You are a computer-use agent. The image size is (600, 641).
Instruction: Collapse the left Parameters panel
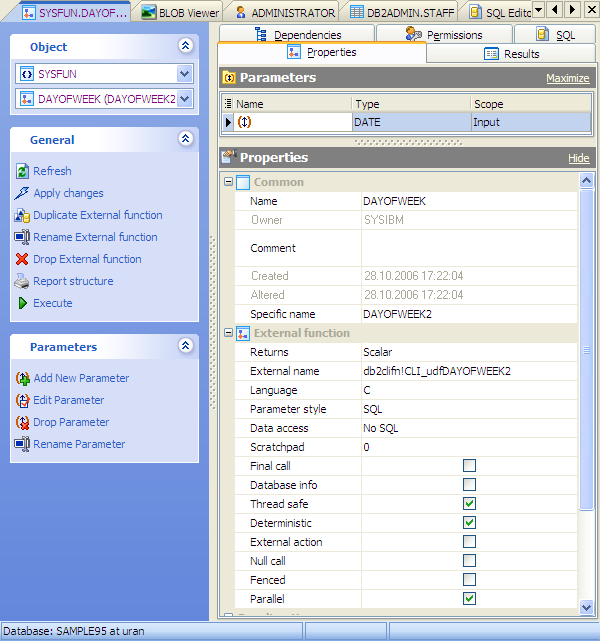click(x=186, y=346)
